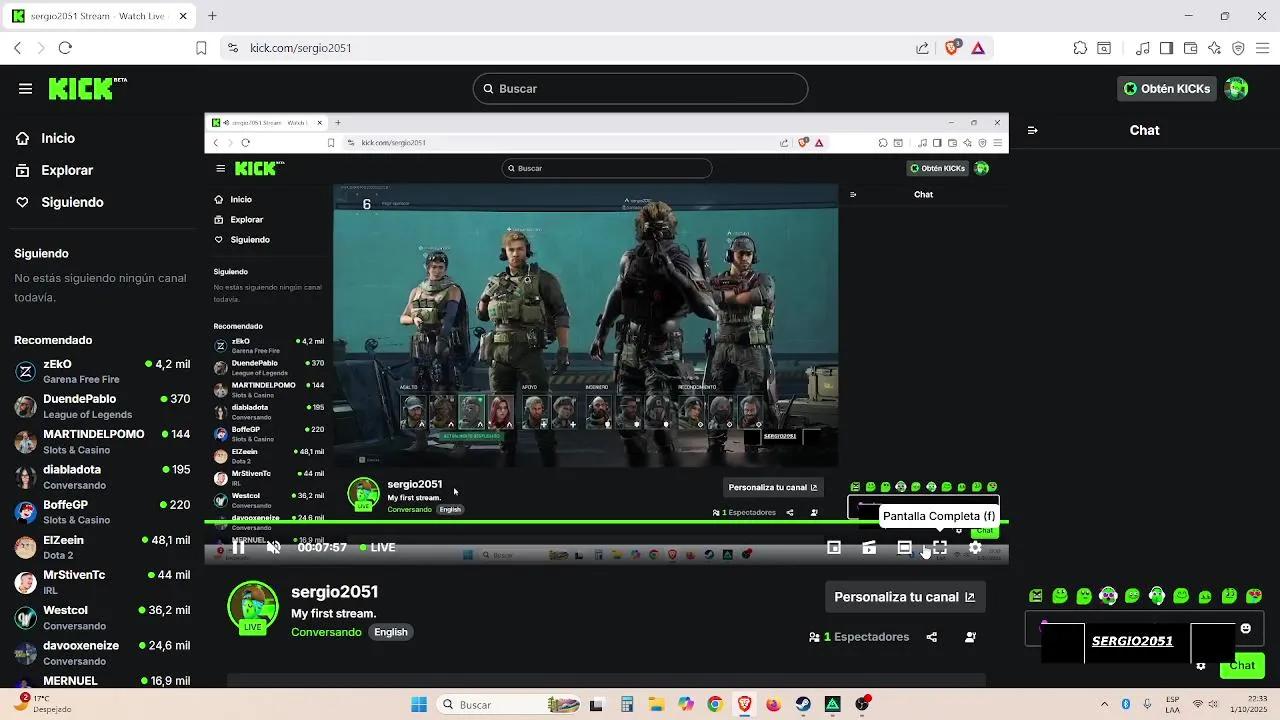Open the share page icon in address bar
The height and width of the screenshot is (720, 1280).
922,48
